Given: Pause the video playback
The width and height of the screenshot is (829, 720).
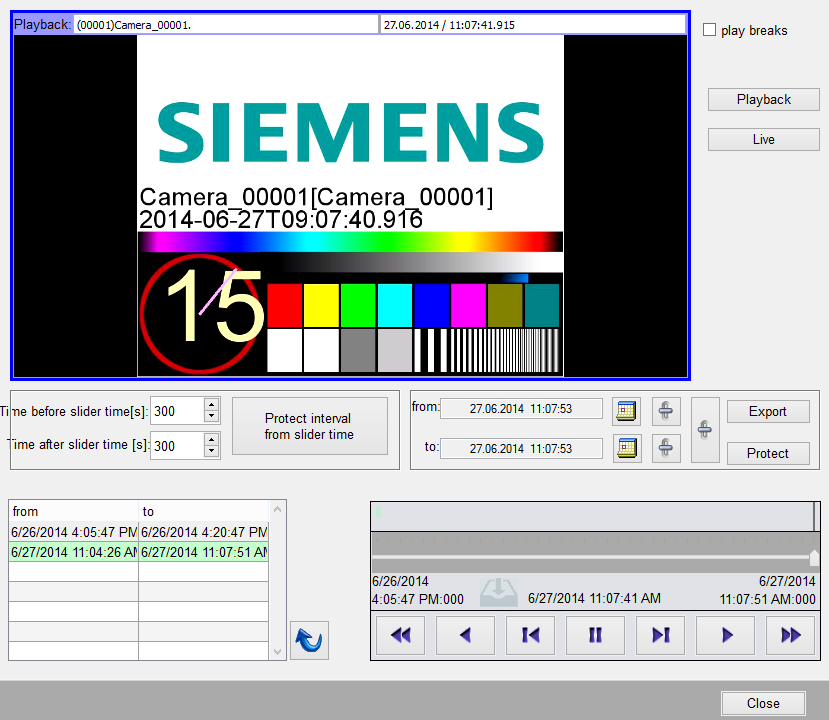Looking at the screenshot, I should coord(595,635).
